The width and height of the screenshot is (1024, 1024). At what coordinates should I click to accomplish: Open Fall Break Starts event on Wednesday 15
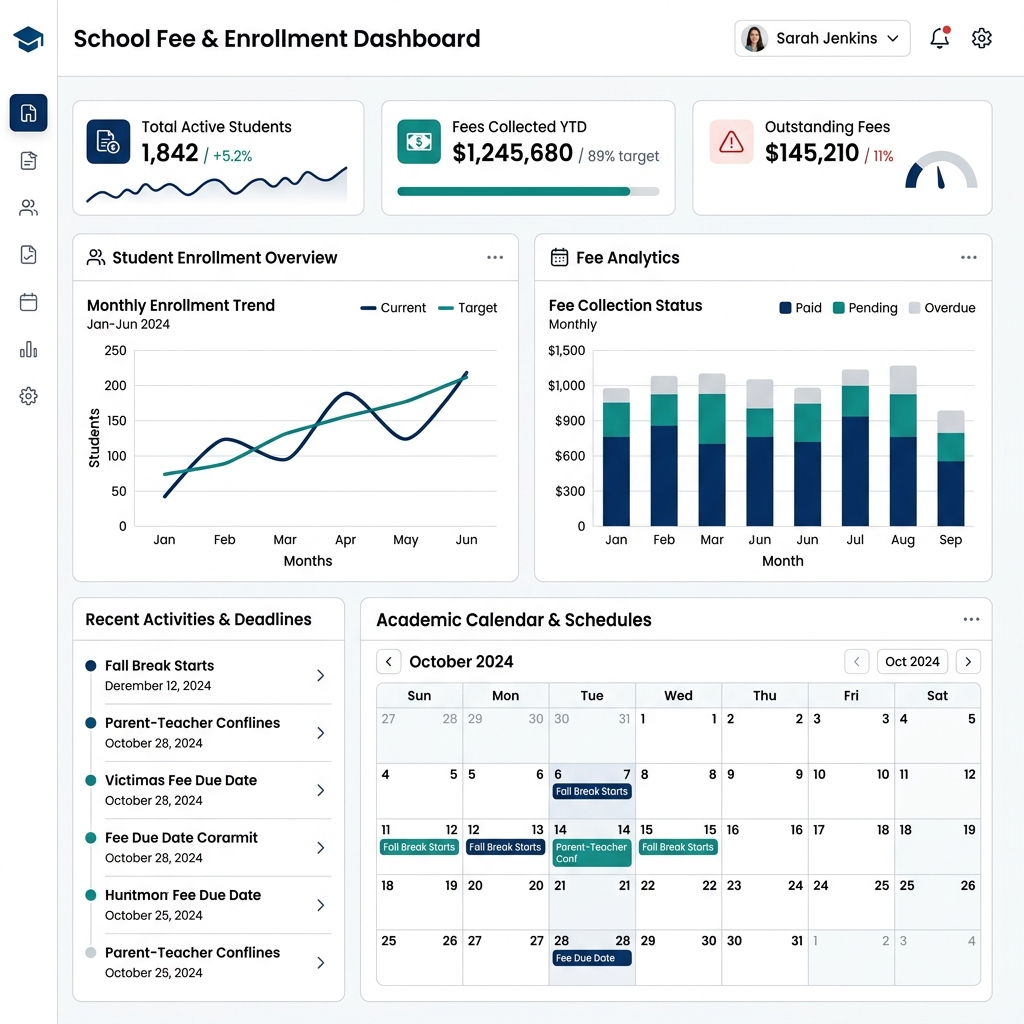click(x=678, y=847)
